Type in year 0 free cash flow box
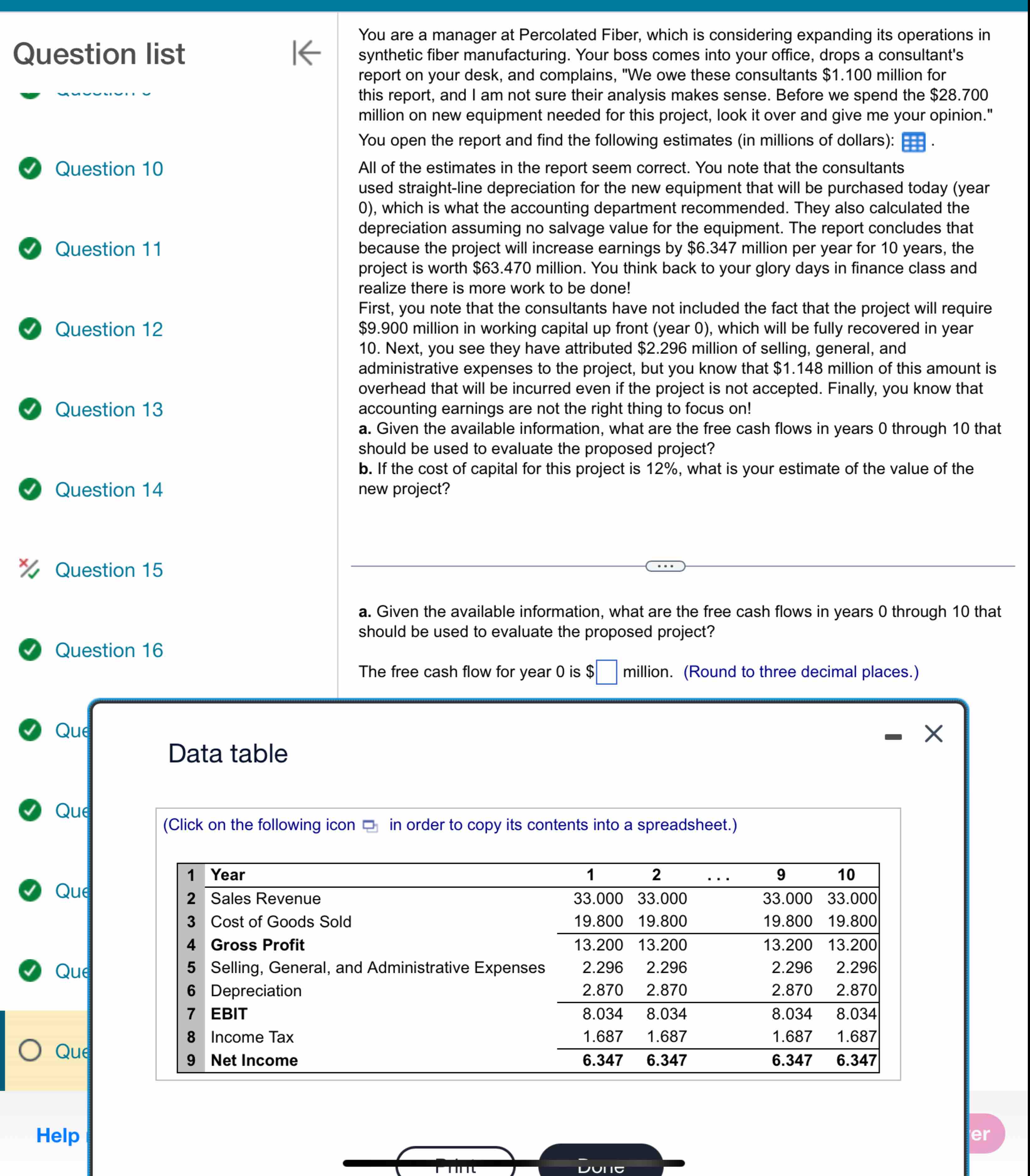 (x=606, y=672)
